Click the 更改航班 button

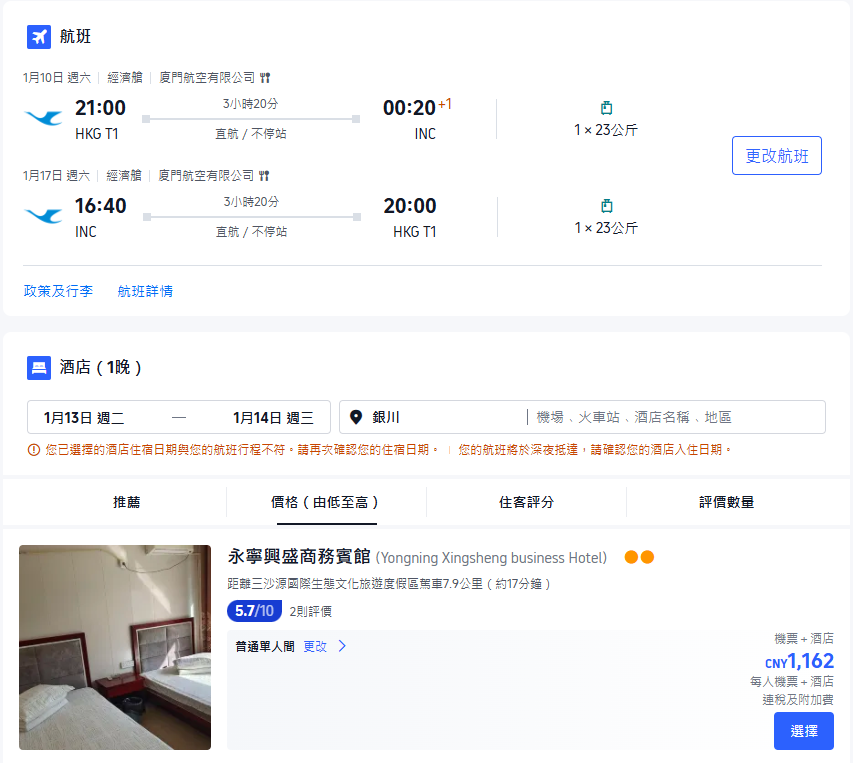click(x=776, y=155)
